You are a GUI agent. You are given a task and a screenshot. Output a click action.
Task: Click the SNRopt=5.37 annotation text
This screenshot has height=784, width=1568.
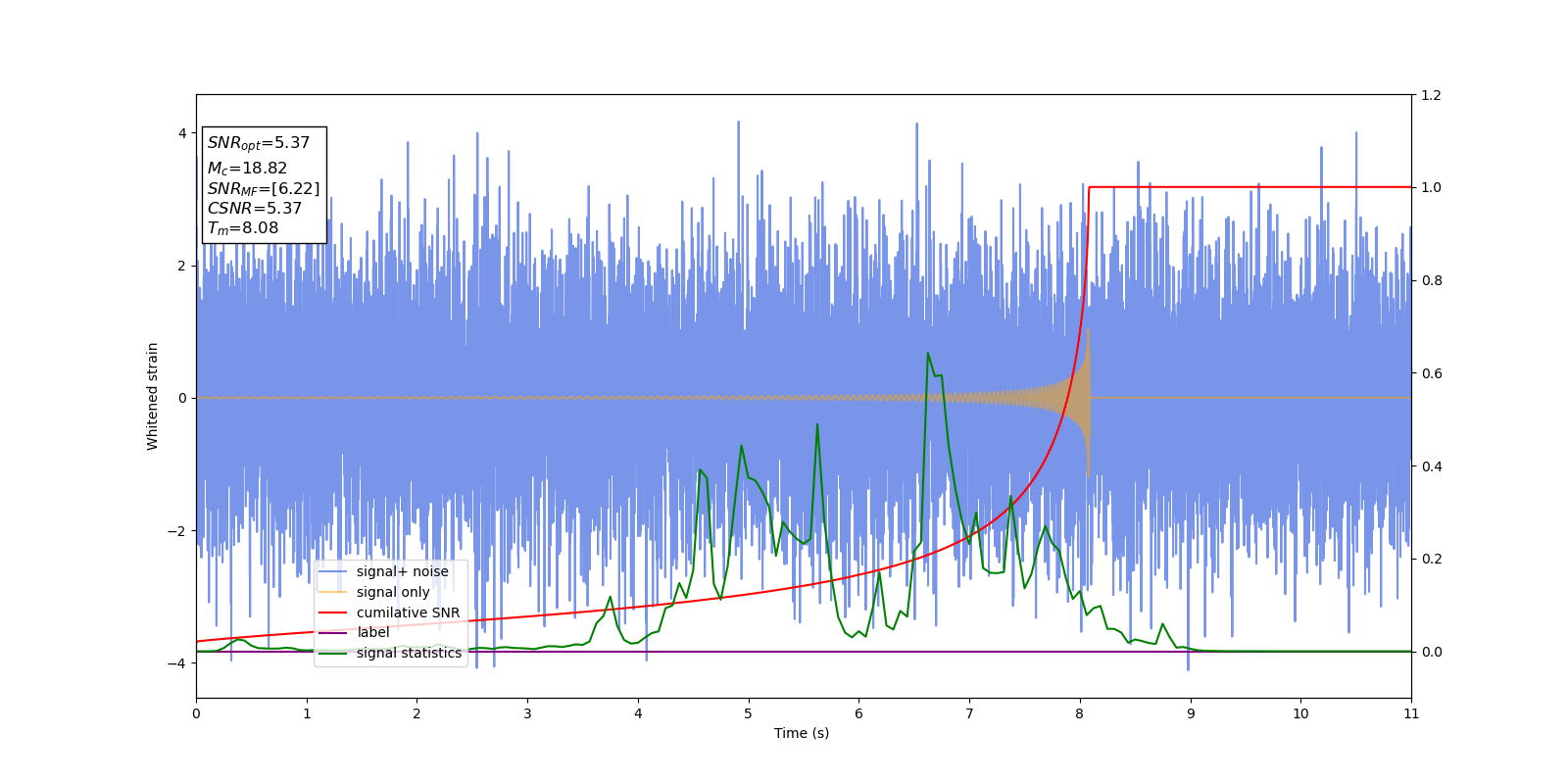point(259,143)
